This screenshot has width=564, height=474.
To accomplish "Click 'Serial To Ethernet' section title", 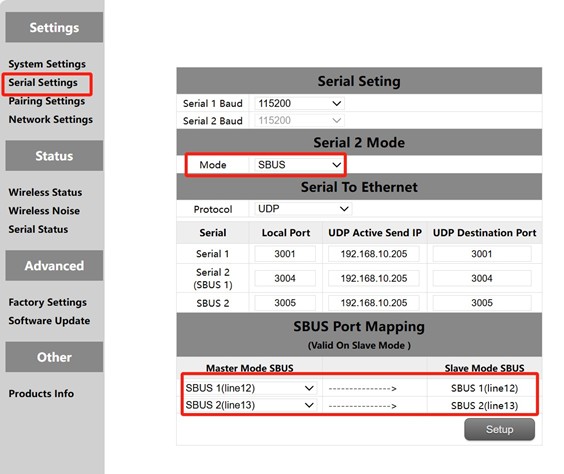I will (359, 187).
